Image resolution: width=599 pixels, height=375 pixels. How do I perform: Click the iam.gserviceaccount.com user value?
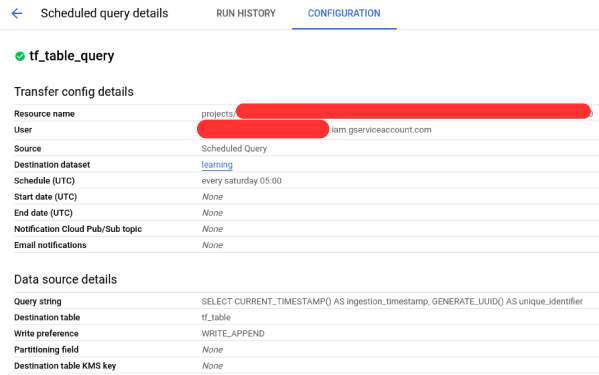tap(381, 130)
